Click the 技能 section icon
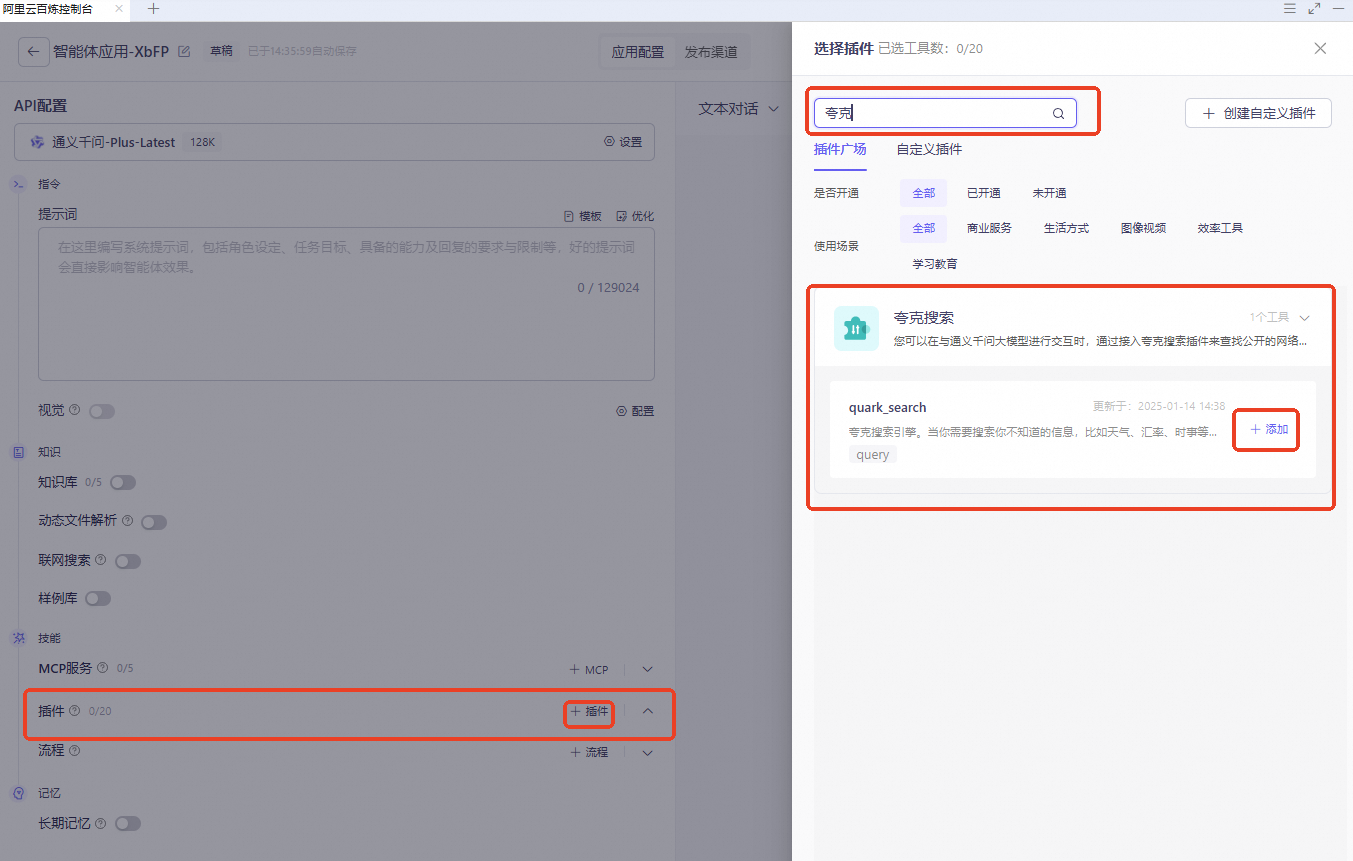The height and width of the screenshot is (861, 1353). pos(18,638)
